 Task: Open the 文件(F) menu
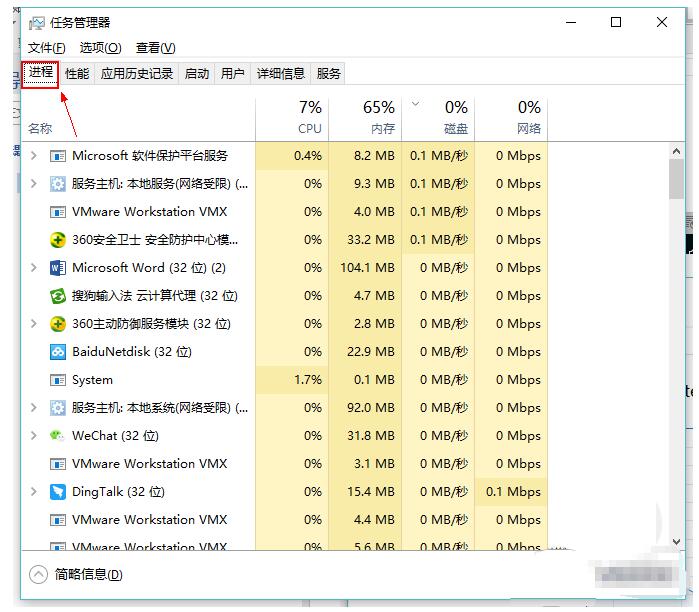(x=46, y=48)
